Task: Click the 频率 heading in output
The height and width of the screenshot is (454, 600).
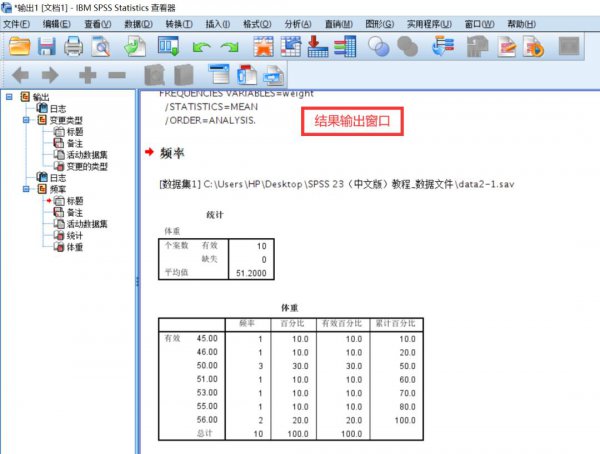Action: point(172,153)
